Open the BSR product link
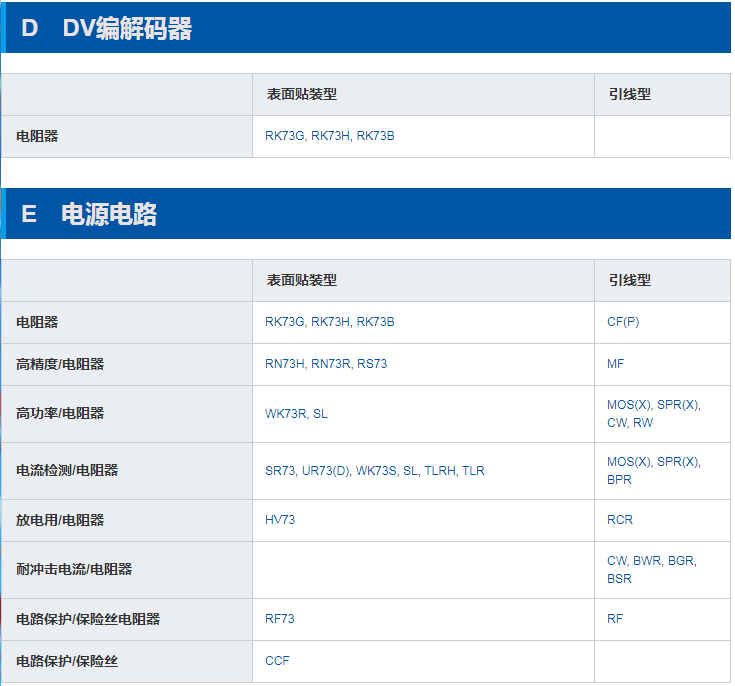The height and width of the screenshot is (686, 735). pyautogui.click(x=619, y=579)
